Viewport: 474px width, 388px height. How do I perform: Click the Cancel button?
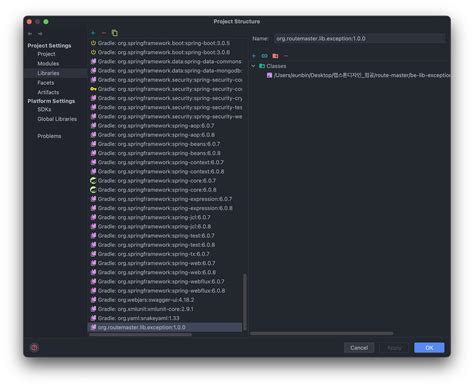point(359,348)
